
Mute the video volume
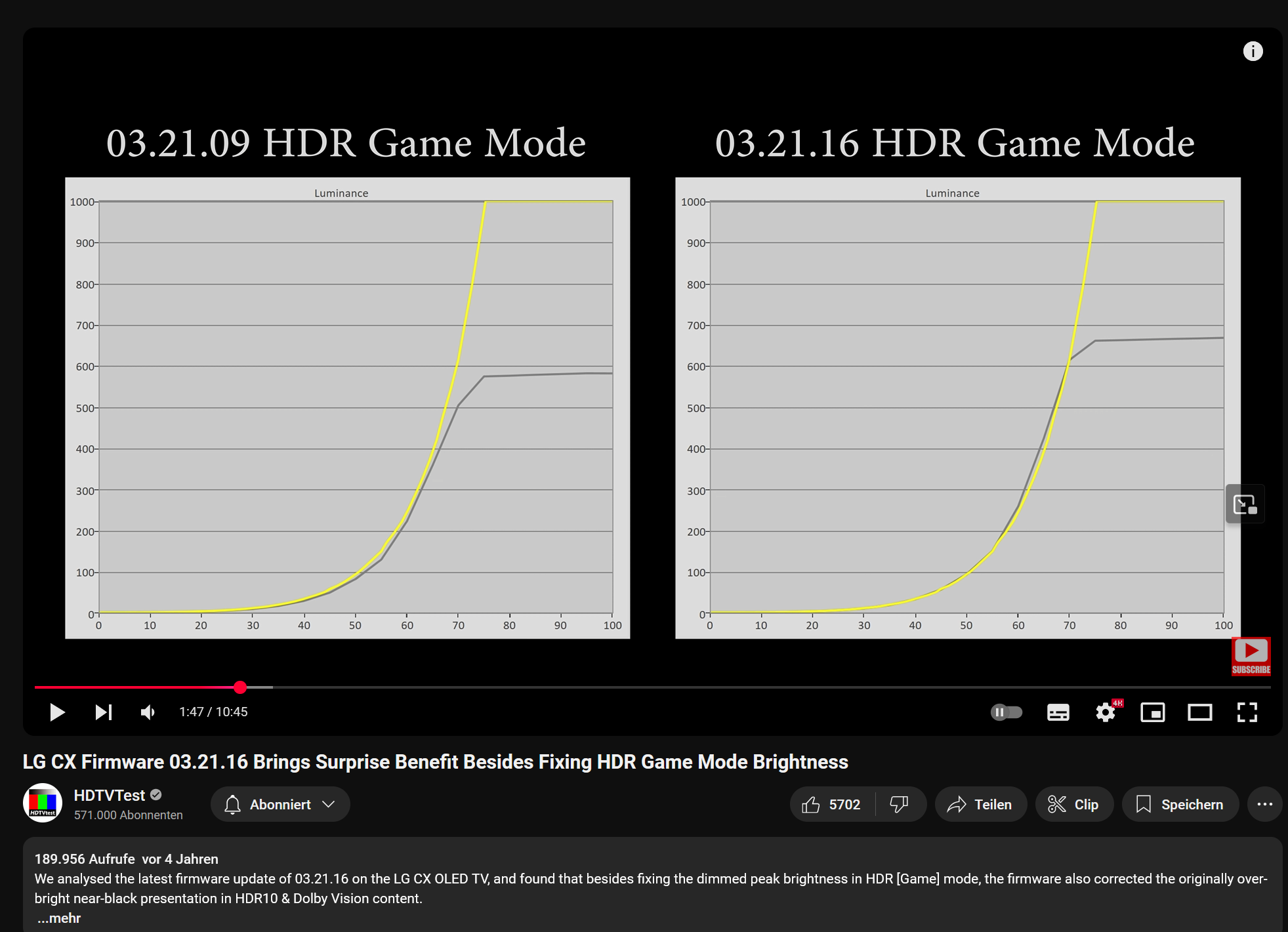point(148,712)
